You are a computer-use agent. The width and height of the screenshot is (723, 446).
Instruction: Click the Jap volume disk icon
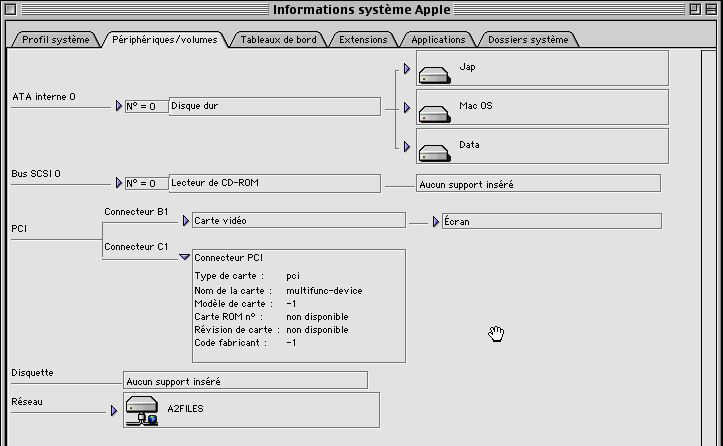tap(434, 75)
